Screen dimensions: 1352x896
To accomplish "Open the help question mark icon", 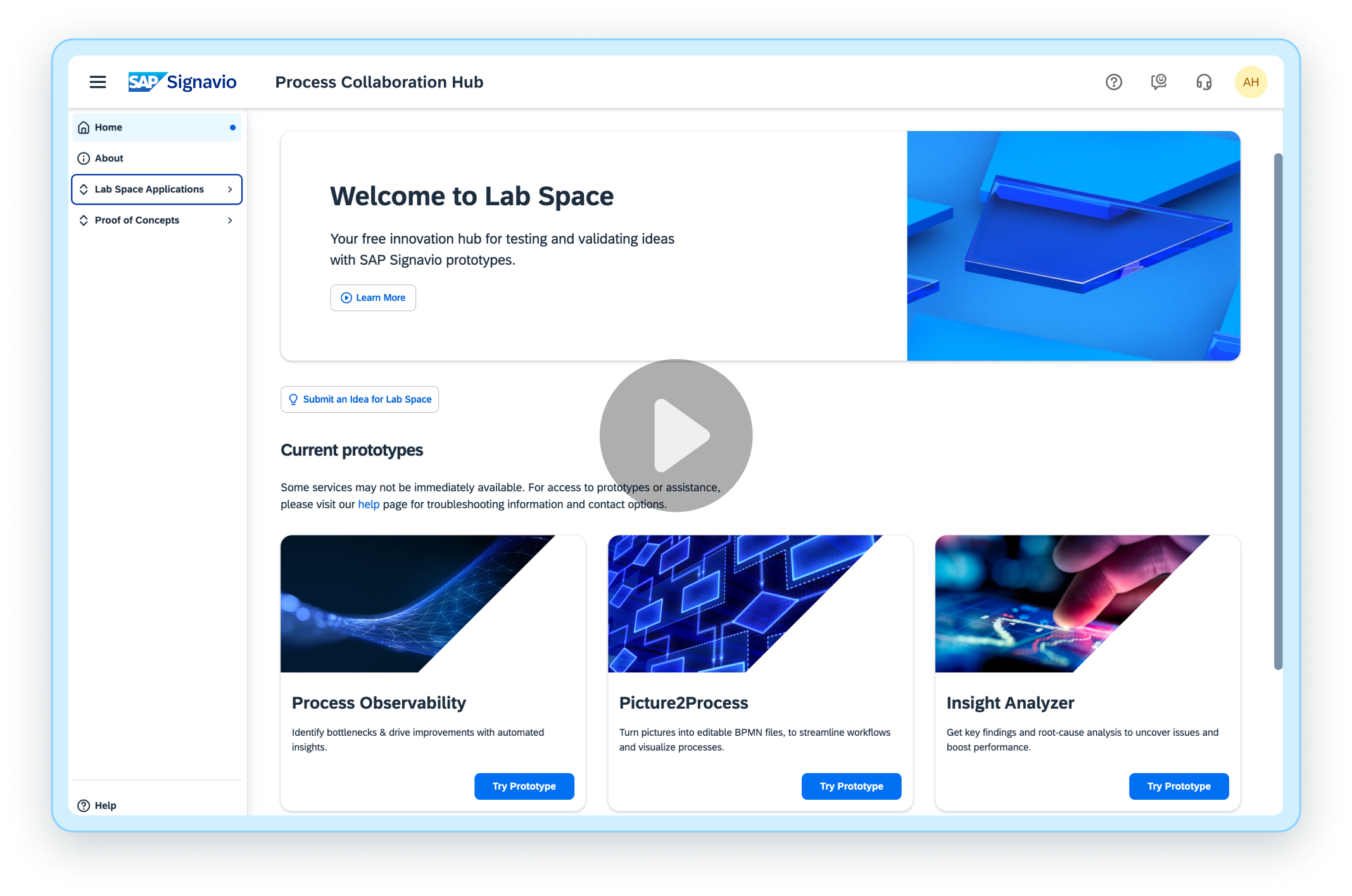I will [1113, 82].
